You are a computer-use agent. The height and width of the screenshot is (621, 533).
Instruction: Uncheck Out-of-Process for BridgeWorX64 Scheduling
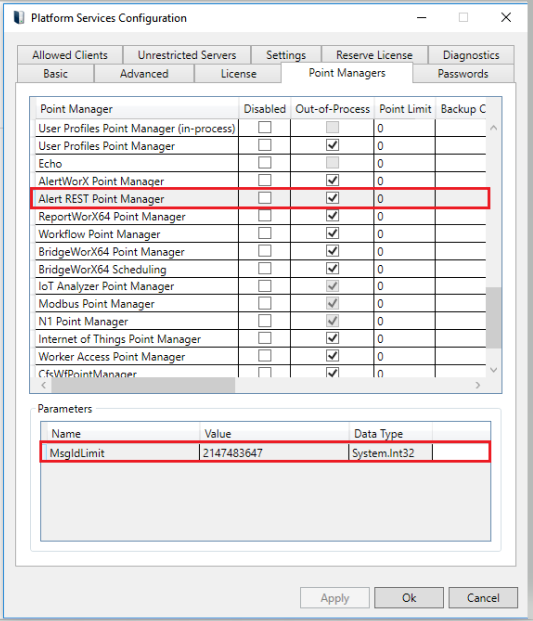click(332, 268)
